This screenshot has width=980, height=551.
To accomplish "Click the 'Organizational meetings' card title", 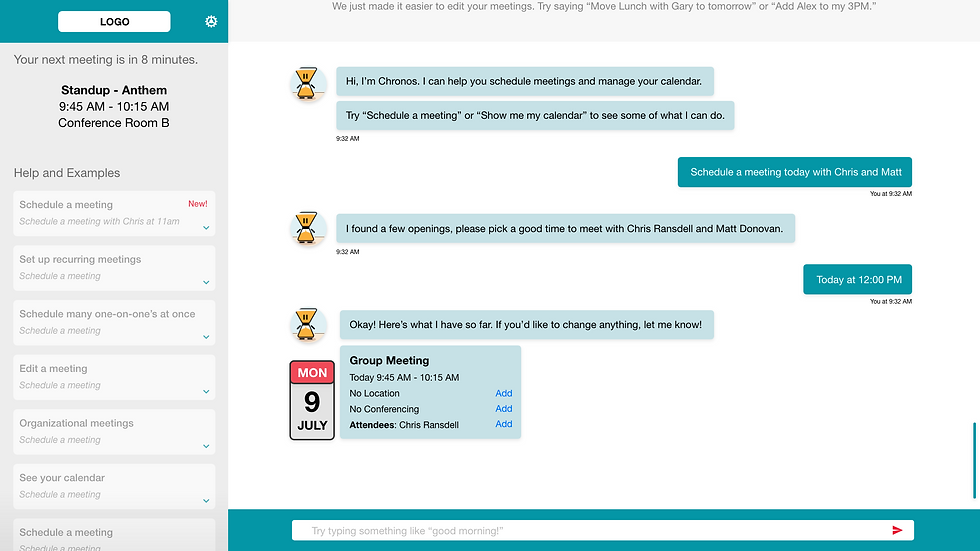I will 76,423.
